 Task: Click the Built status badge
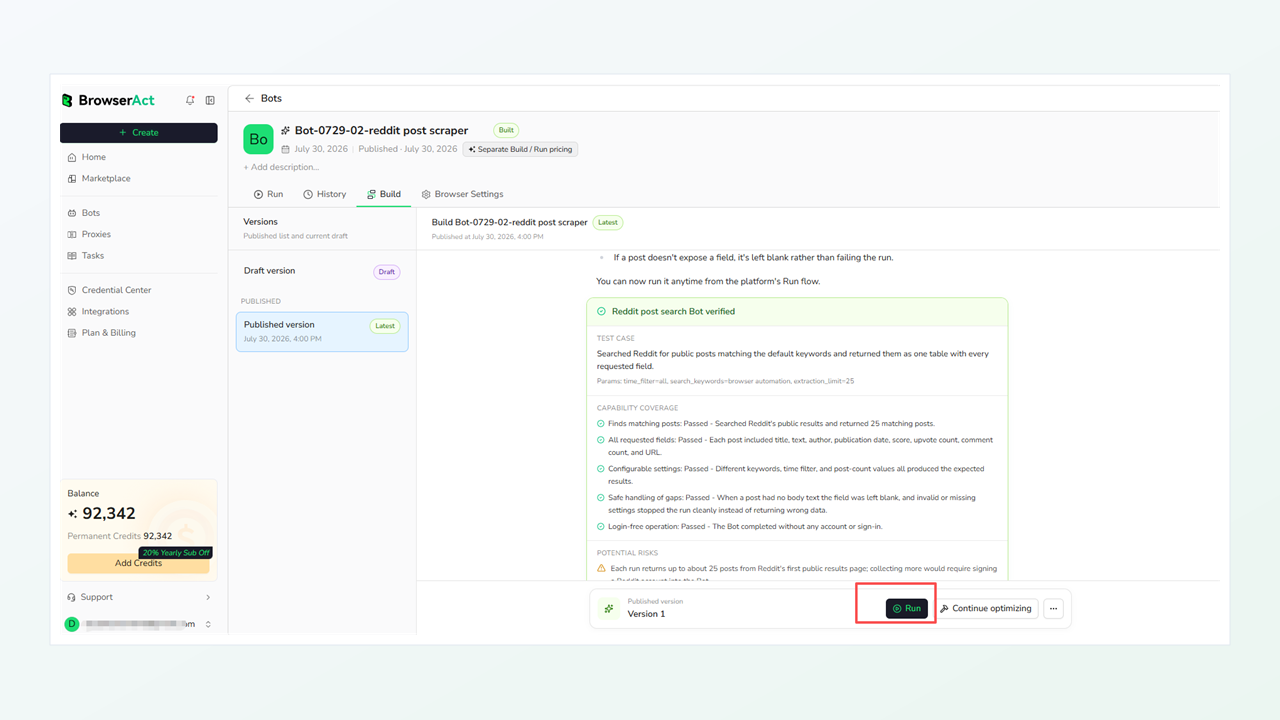tap(506, 130)
